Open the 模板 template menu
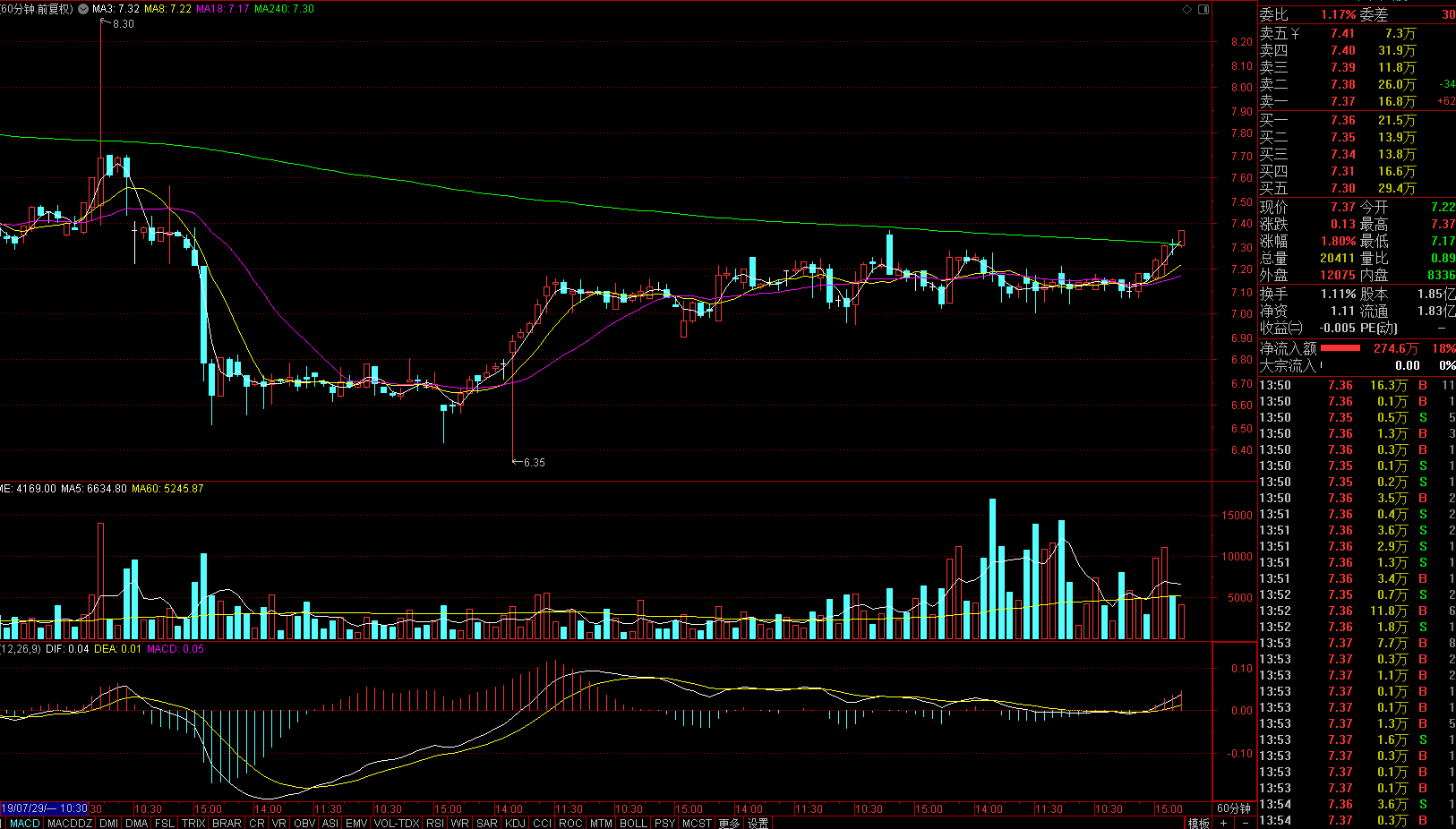Viewport: 1456px width, 829px height. (1198, 823)
